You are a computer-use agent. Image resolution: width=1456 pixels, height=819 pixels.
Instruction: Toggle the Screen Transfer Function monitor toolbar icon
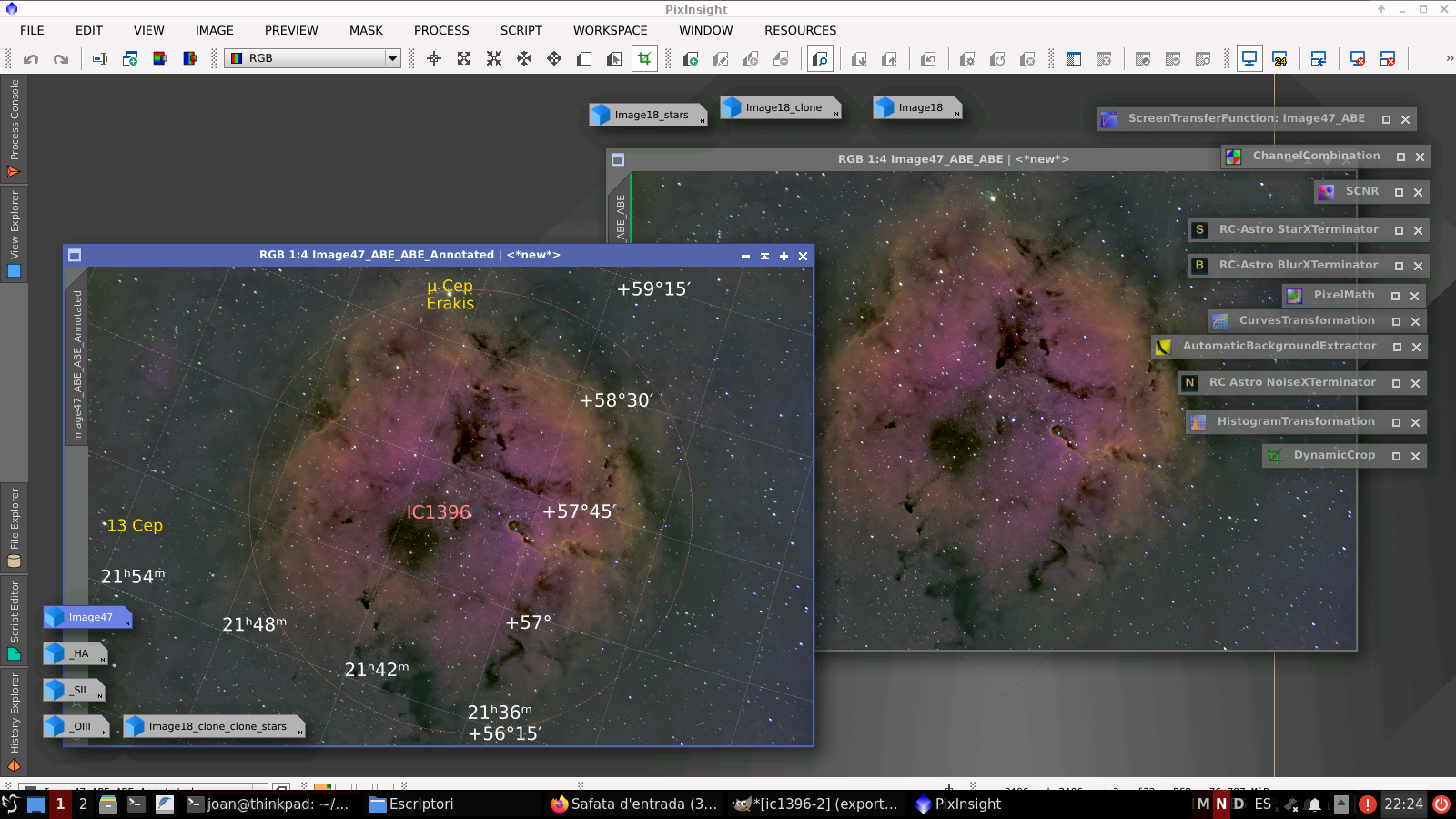click(x=1249, y=57)
